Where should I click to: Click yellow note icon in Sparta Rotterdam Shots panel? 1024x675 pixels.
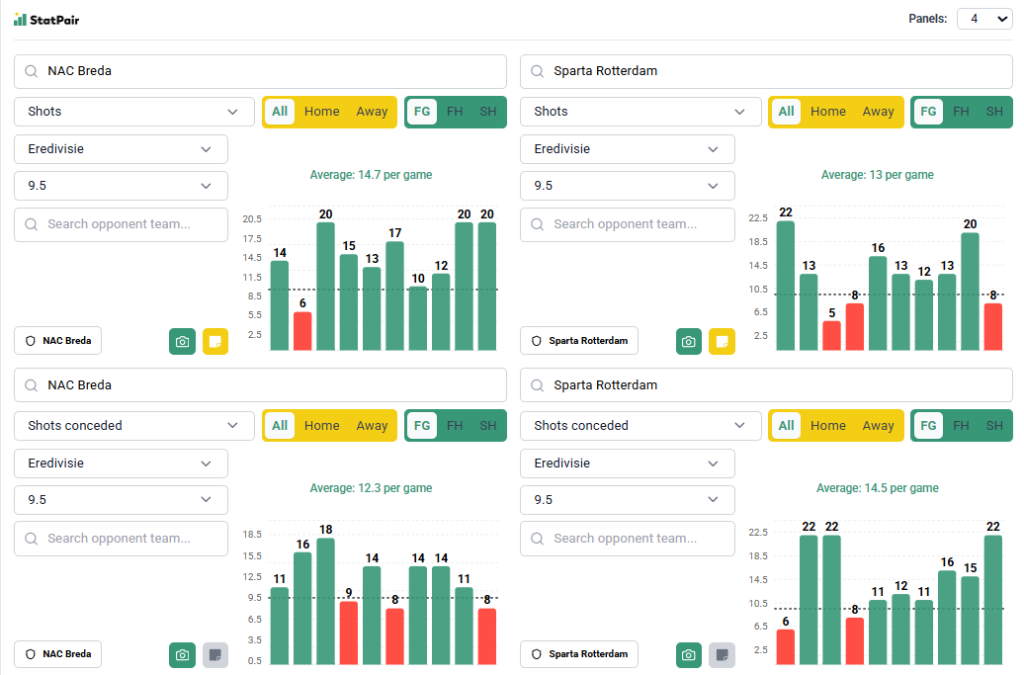[721, 341]
